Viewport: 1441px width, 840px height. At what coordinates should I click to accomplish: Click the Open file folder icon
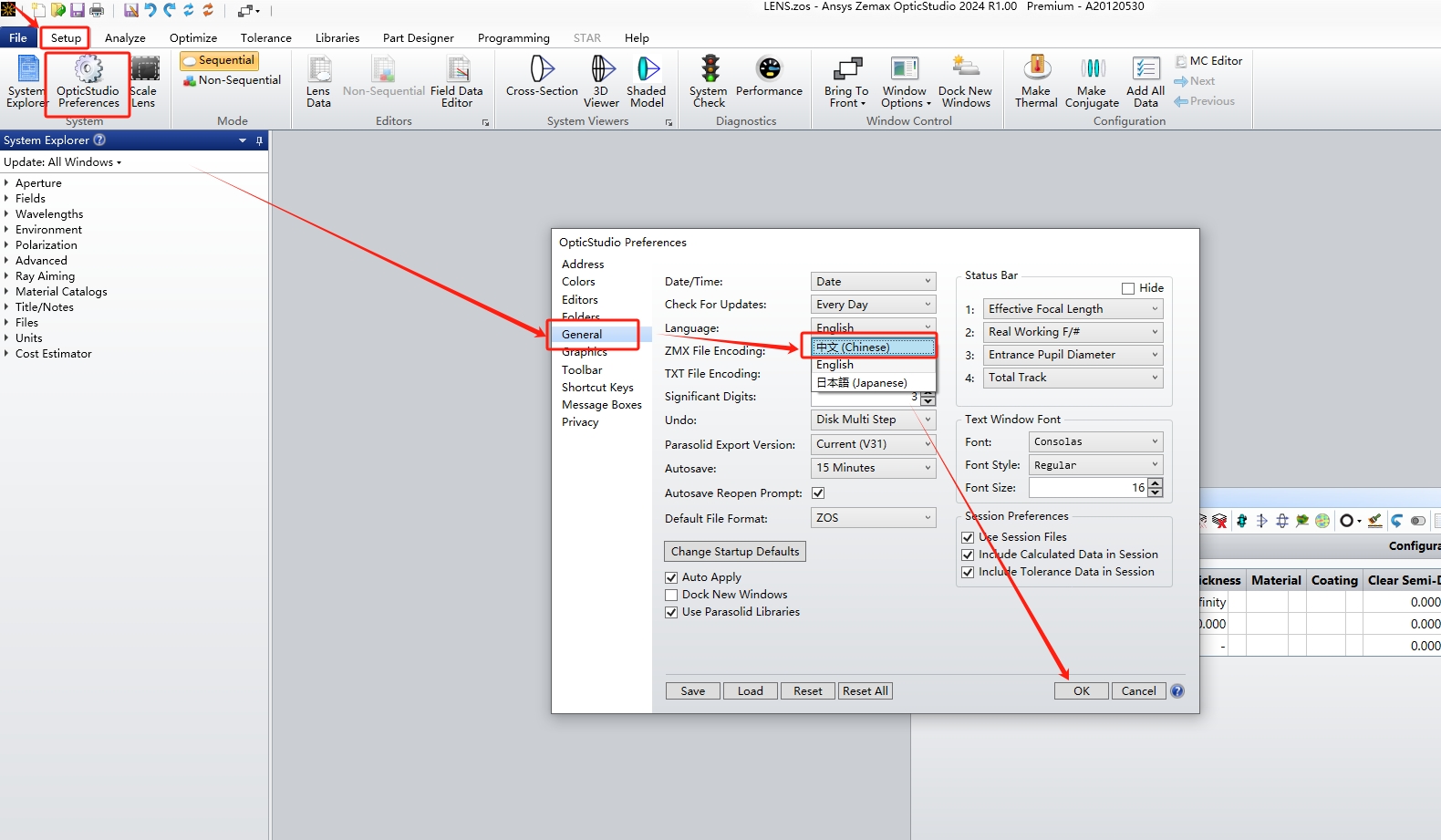[58, 10]
